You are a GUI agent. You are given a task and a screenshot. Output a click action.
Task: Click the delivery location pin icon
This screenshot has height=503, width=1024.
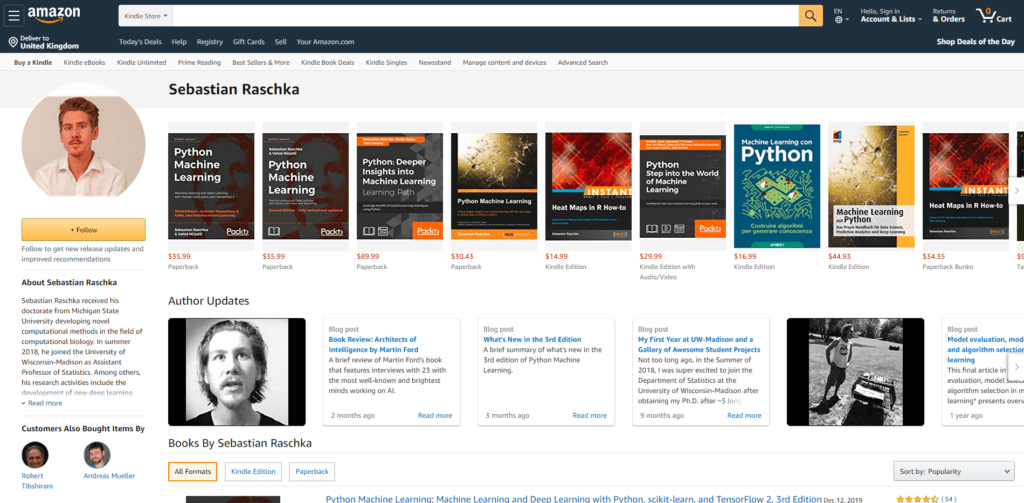pos(12,42)
